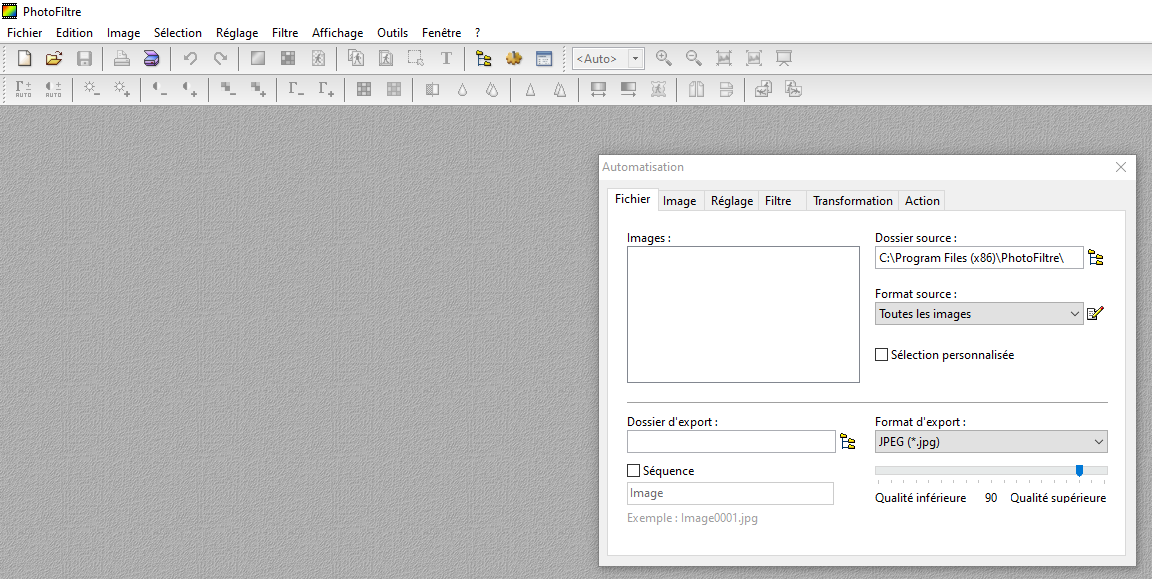Click the Brightness minus sun icon
The height and width of the screenshot is (579, 1152).
[x=92, y=90]
